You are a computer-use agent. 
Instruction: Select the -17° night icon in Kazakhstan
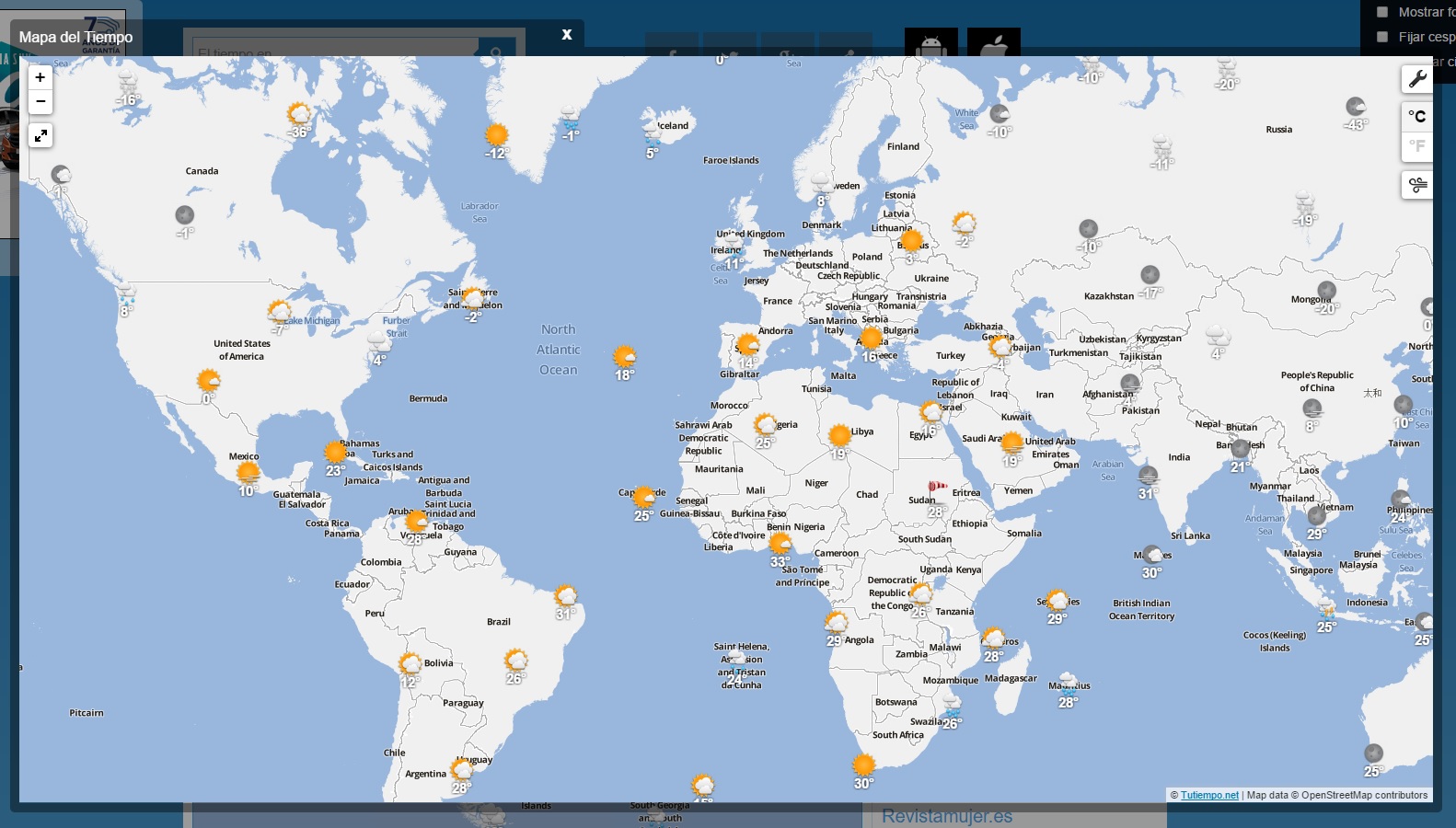click(1150, 275)
